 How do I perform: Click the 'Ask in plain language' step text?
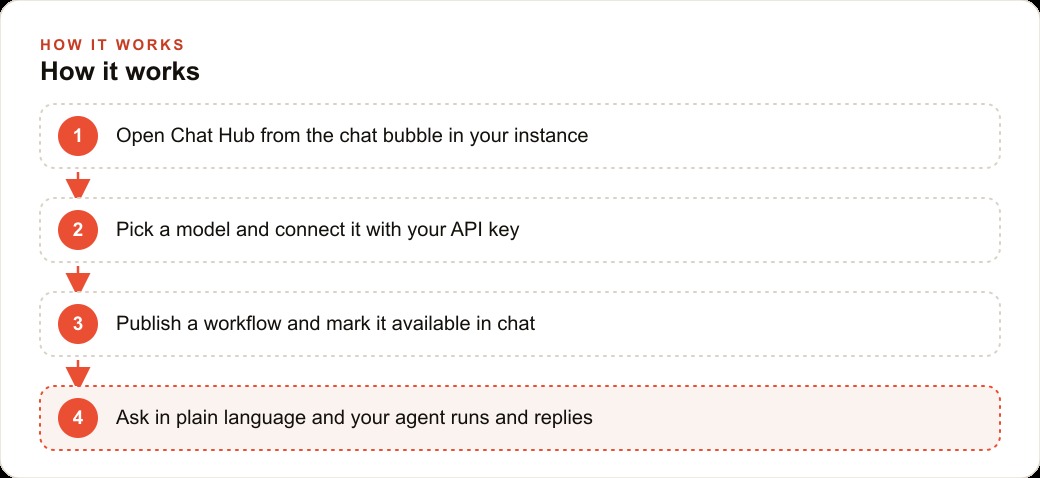coord(354,418)
